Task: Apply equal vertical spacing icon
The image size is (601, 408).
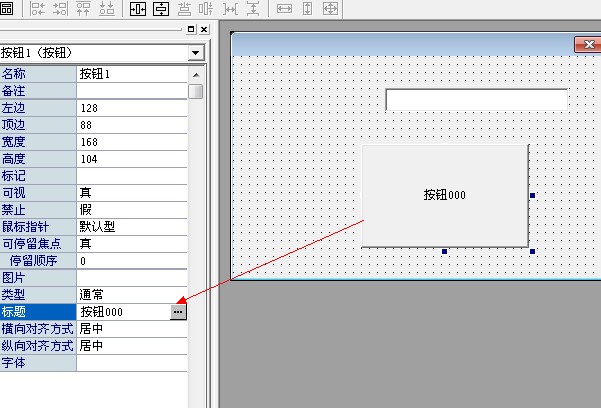Action: (x=253, y=8)
